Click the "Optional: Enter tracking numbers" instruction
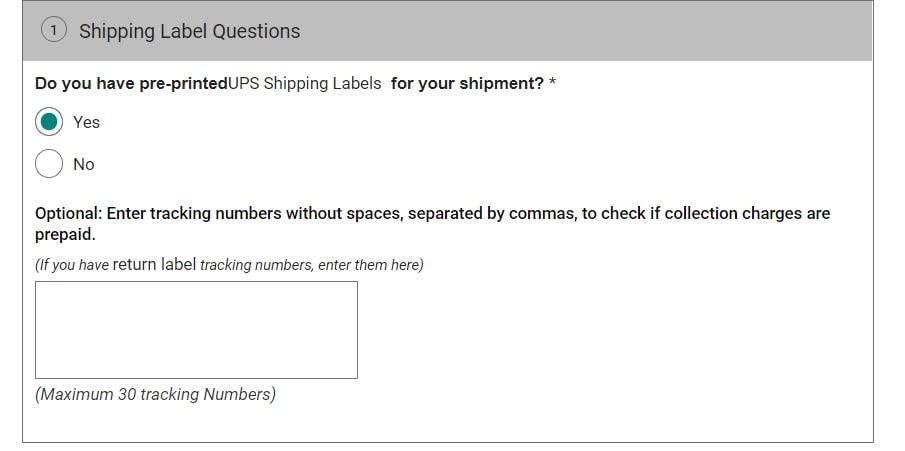Screen dimensions: 905x451 tap(158, 213)
